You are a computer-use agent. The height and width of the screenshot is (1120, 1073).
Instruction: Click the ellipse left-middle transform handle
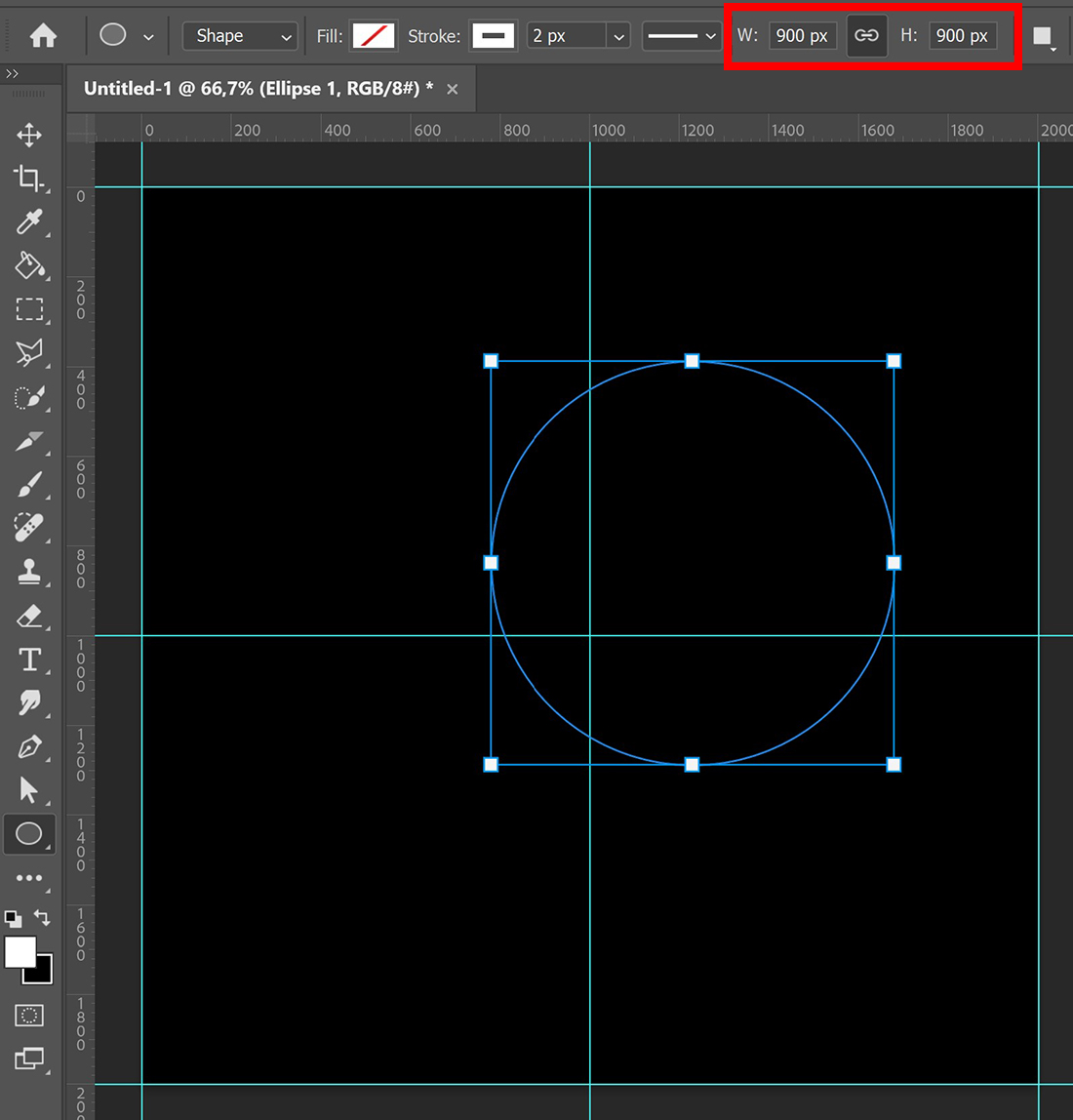click(491, 563)
